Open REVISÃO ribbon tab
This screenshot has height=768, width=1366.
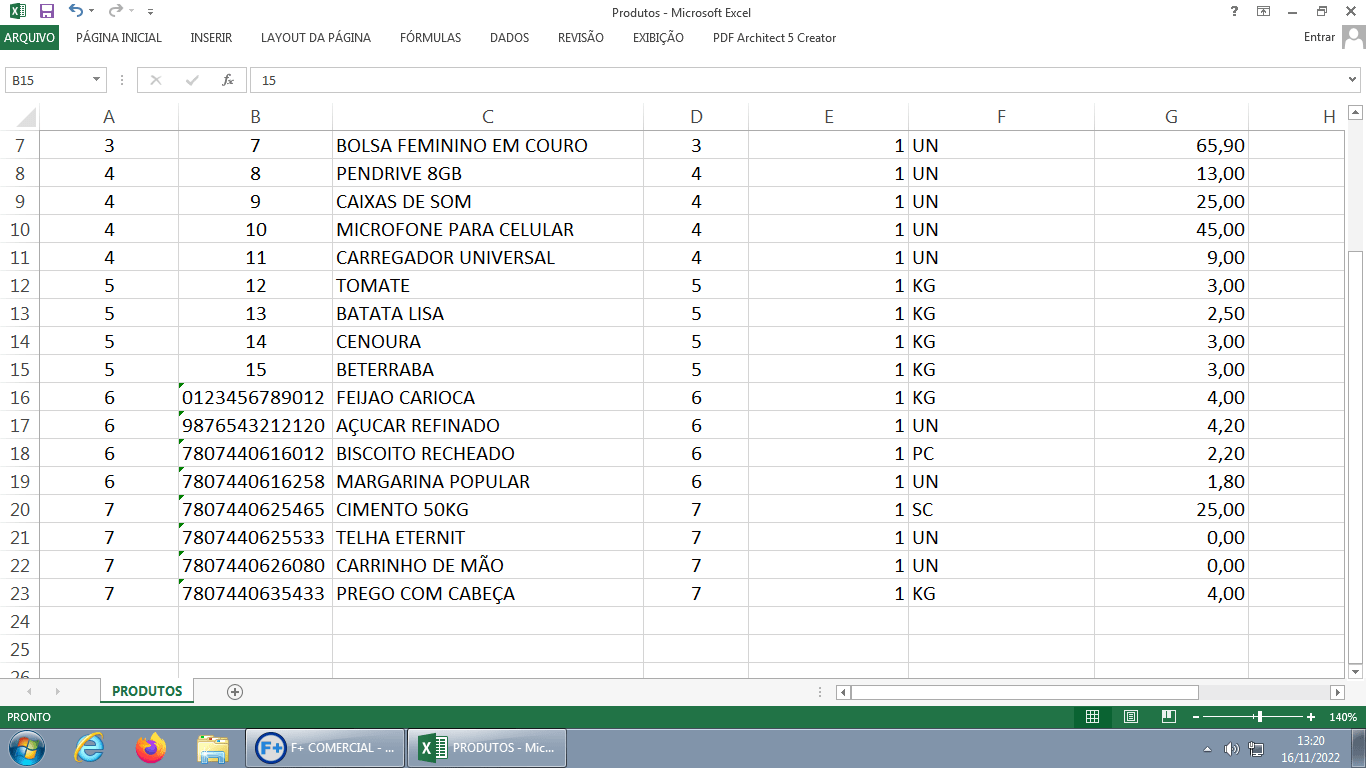pyautogui.click(x=581, y=38)
